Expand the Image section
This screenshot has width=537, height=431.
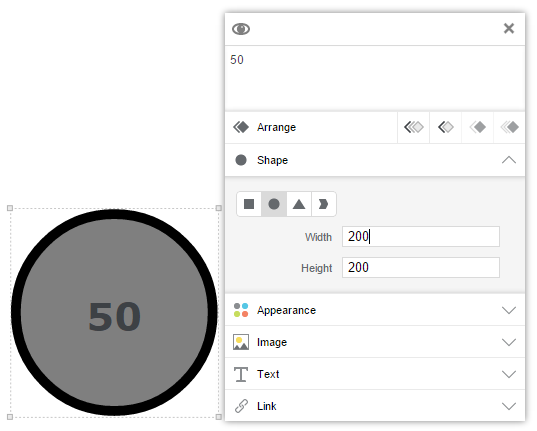point(375,342)
